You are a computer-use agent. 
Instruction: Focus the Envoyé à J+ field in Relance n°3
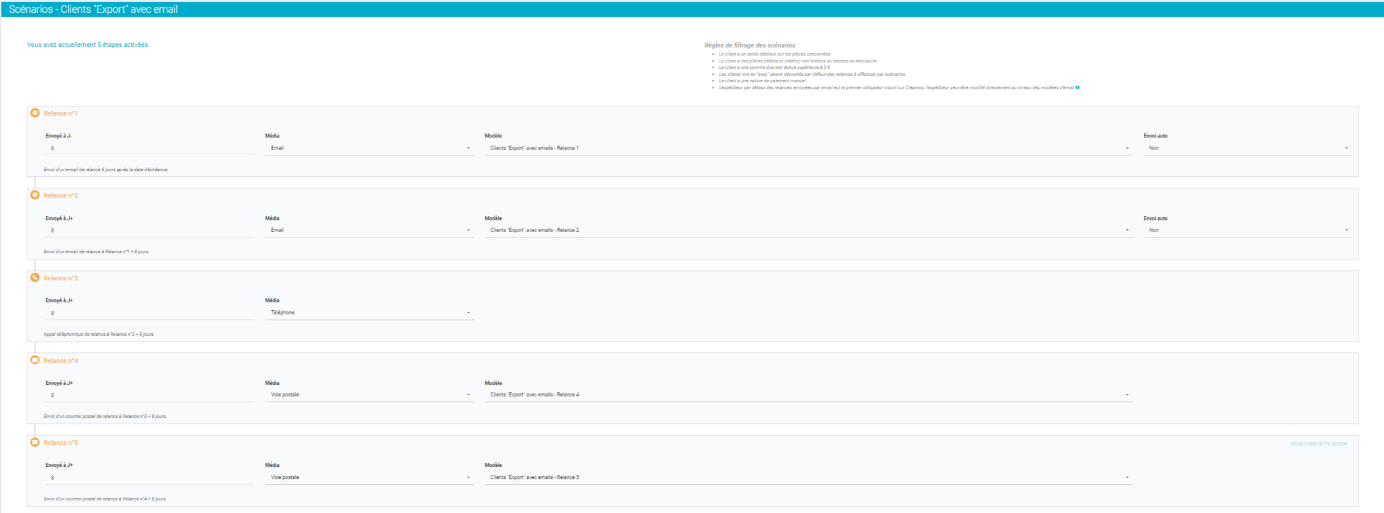pyautogui.click(x=150, y=312)
